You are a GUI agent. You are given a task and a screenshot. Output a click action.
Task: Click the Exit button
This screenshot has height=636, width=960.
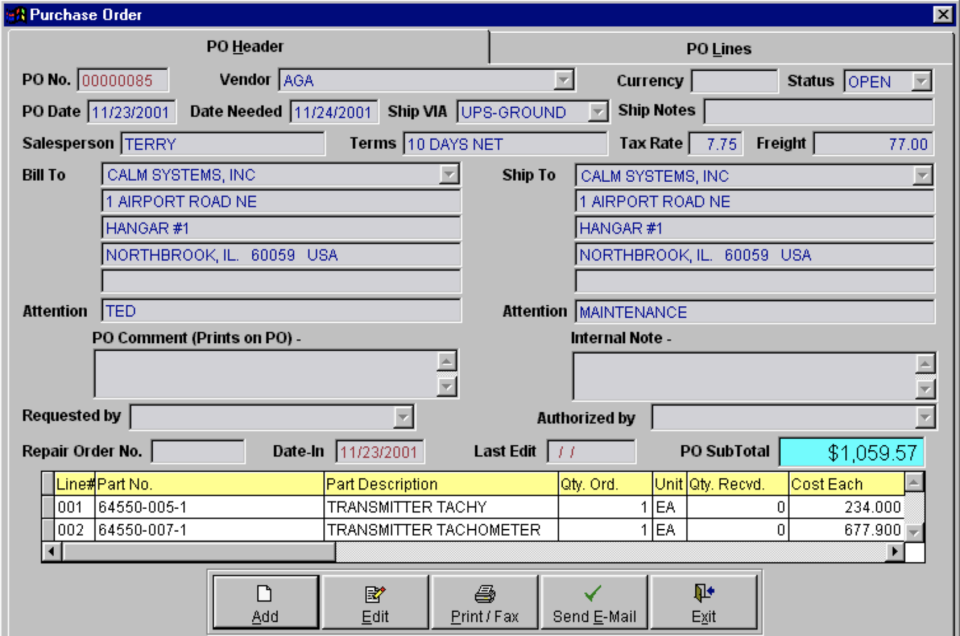704,601
